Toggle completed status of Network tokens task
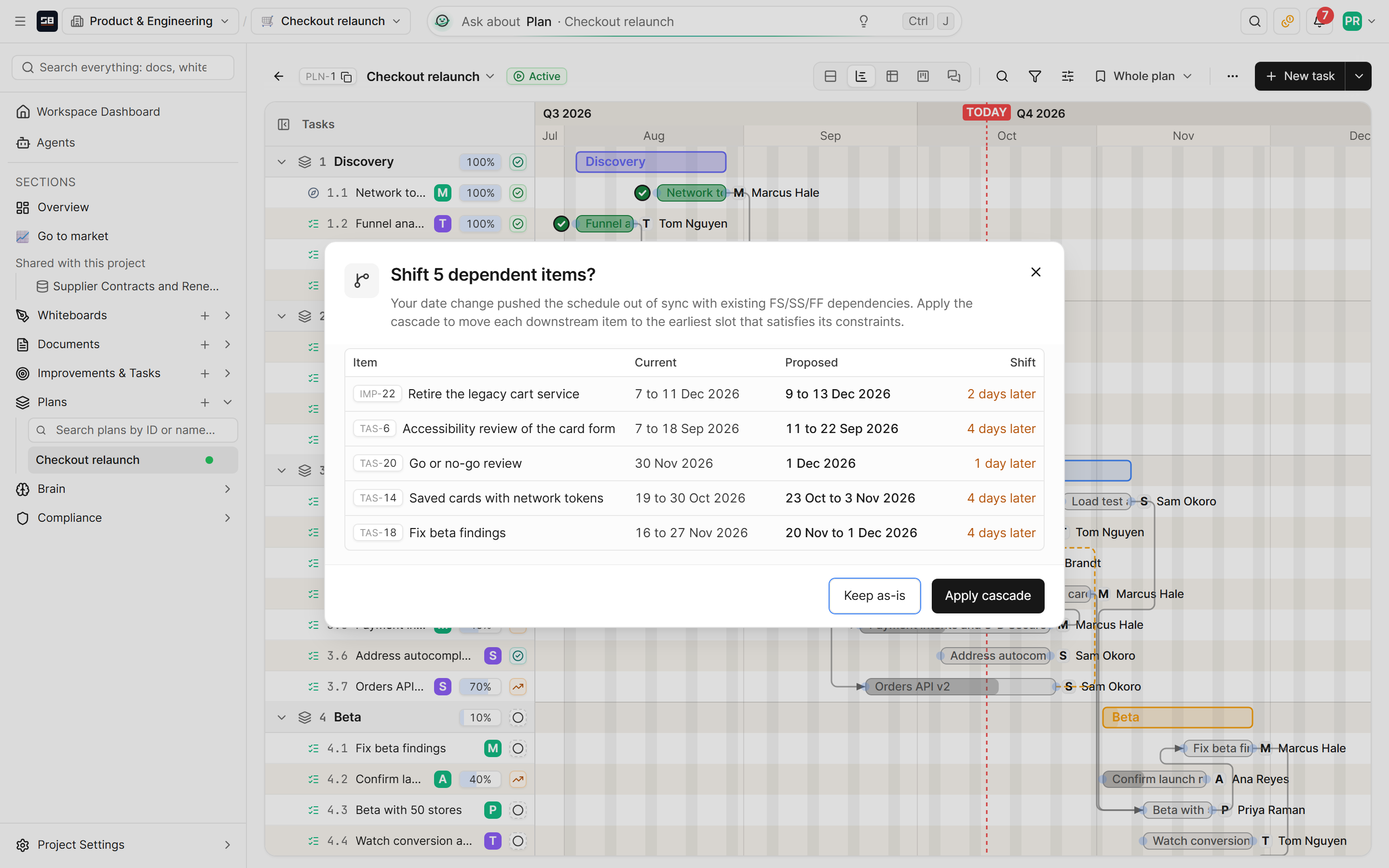The height and width of the screenshot is (868, 1389). [x=517, y=193]
